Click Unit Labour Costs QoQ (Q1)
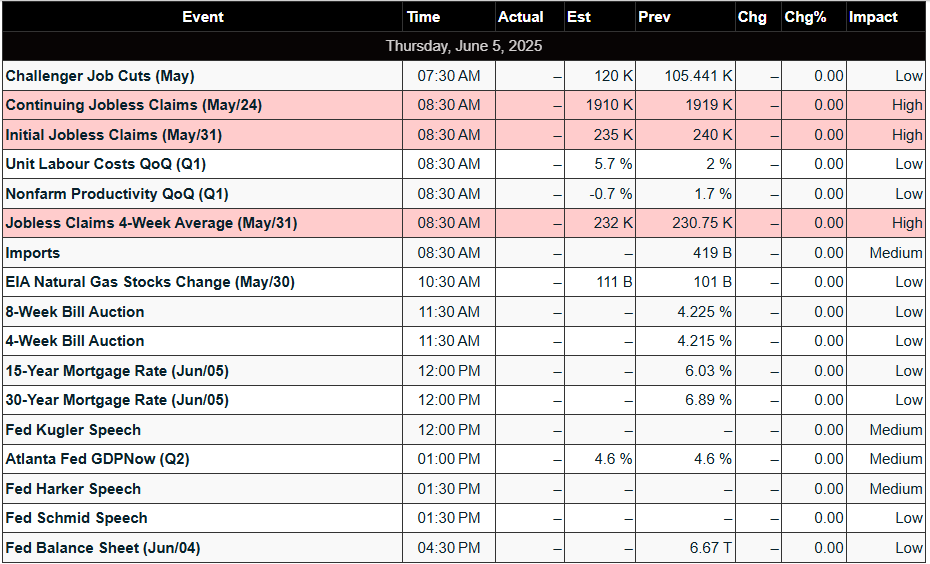930x564 pixels. pyautogui.click(x=106, y=164)
